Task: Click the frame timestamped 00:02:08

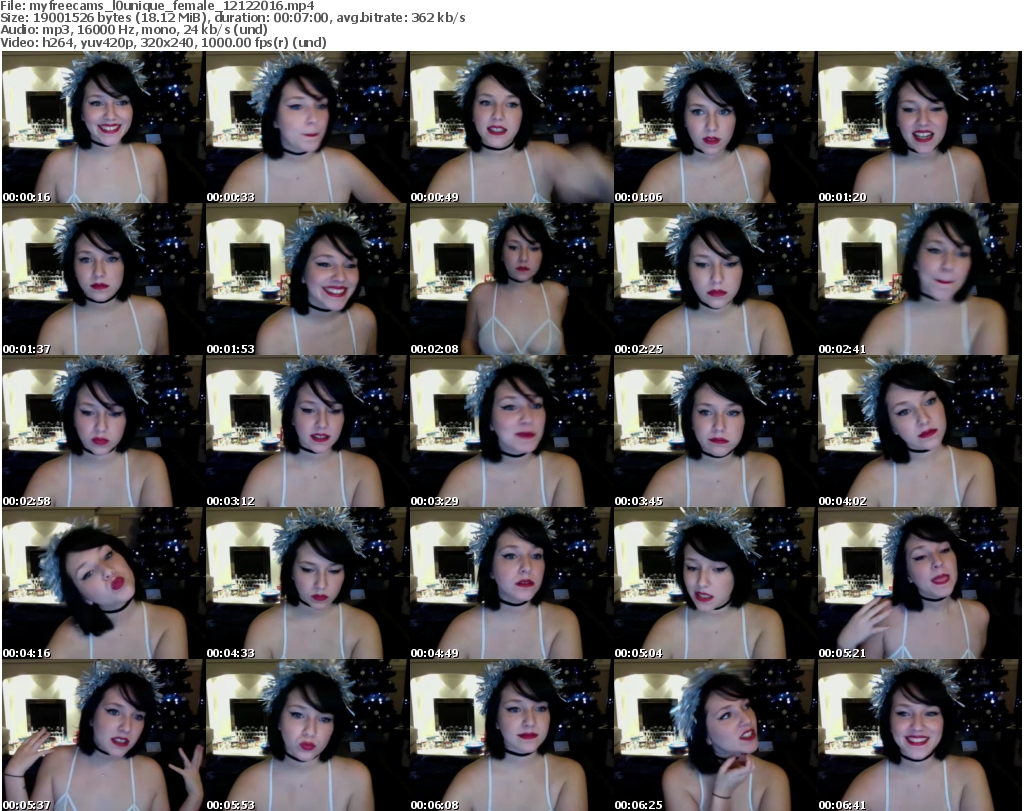Action: [x=511, y=279]
